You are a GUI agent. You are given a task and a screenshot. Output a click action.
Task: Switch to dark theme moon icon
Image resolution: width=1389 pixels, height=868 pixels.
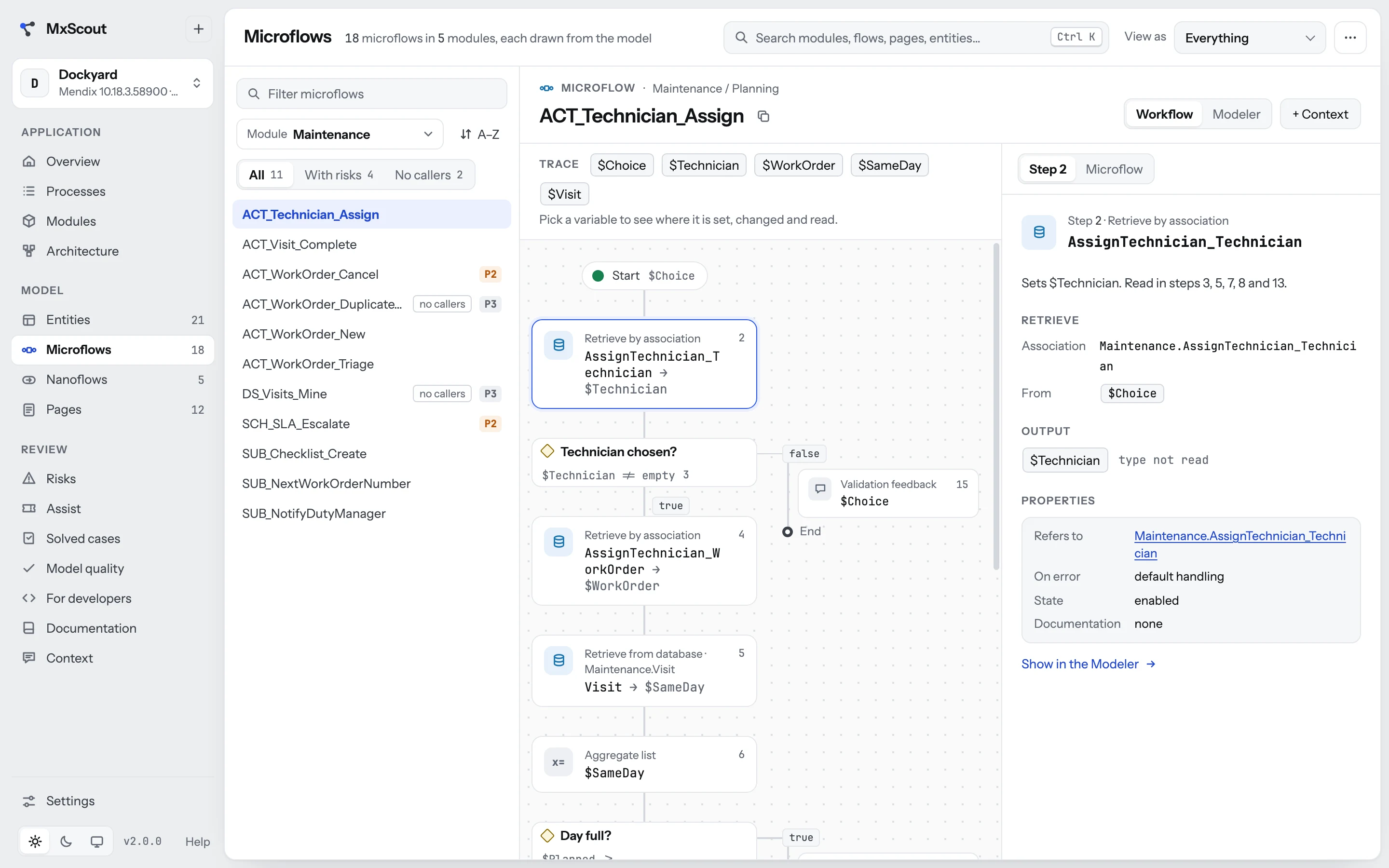[x=66, y=841]
